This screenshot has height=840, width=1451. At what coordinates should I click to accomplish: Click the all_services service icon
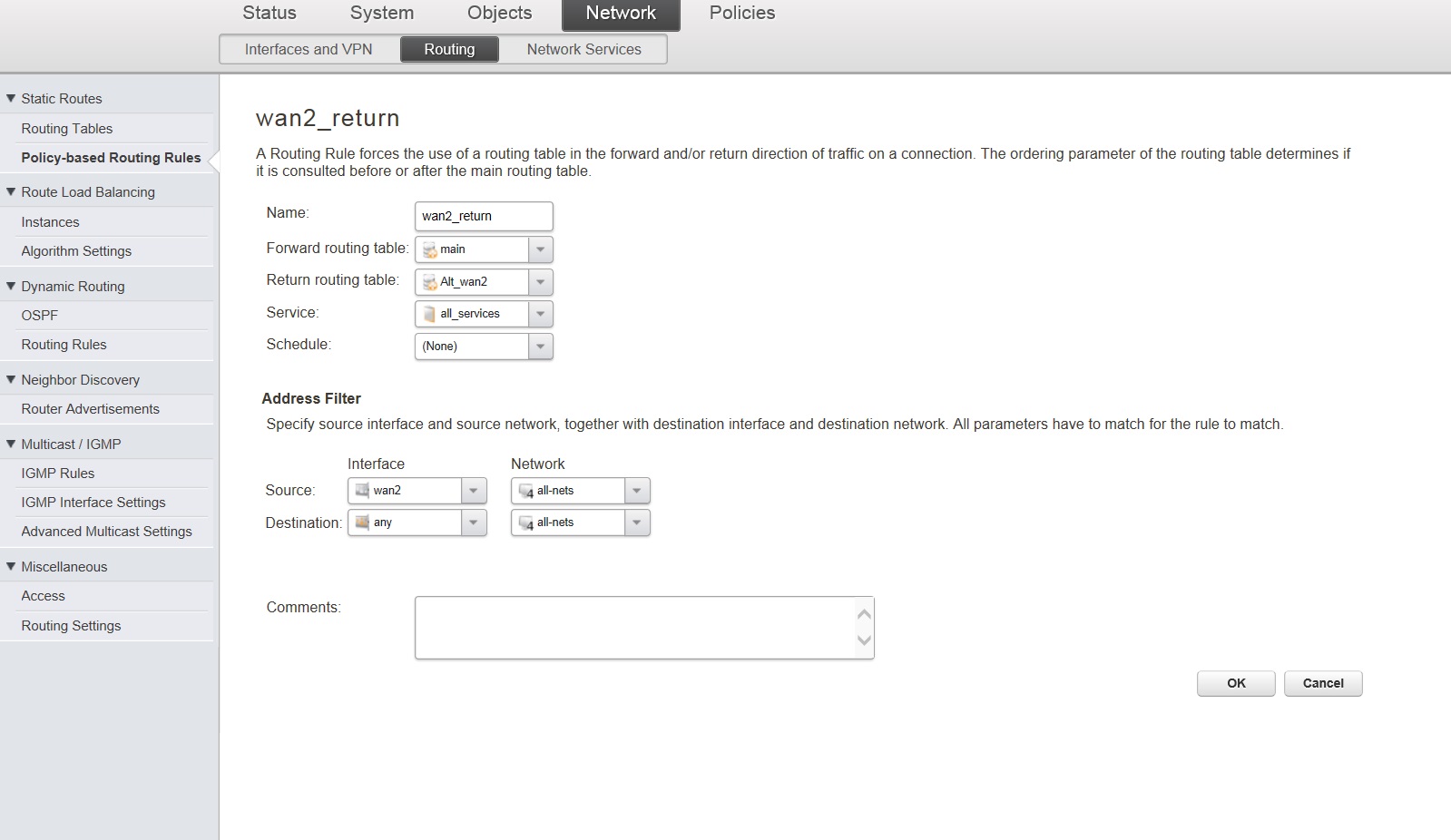[x=430, y=314]
